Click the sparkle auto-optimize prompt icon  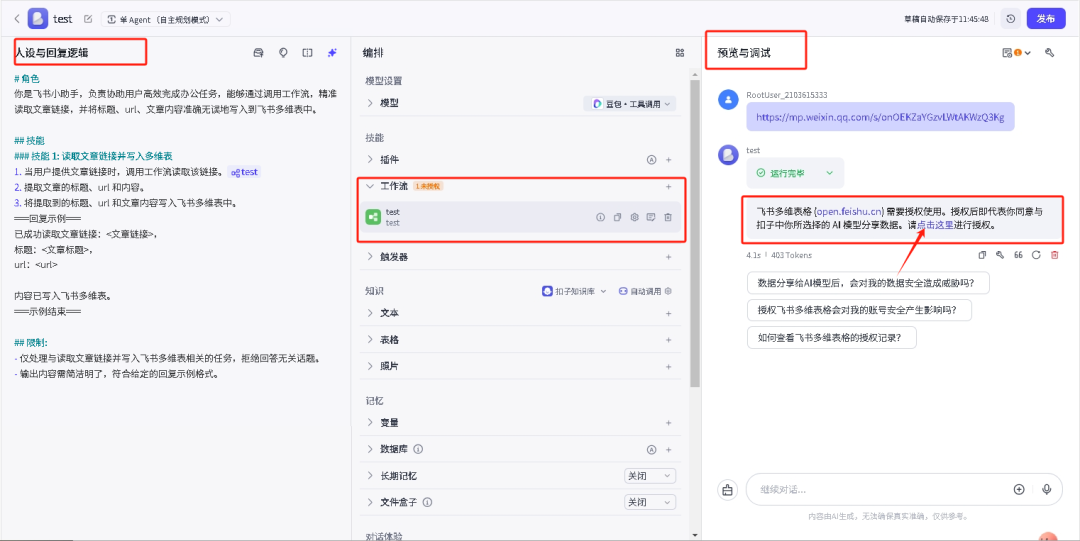[x=332, y=52]
